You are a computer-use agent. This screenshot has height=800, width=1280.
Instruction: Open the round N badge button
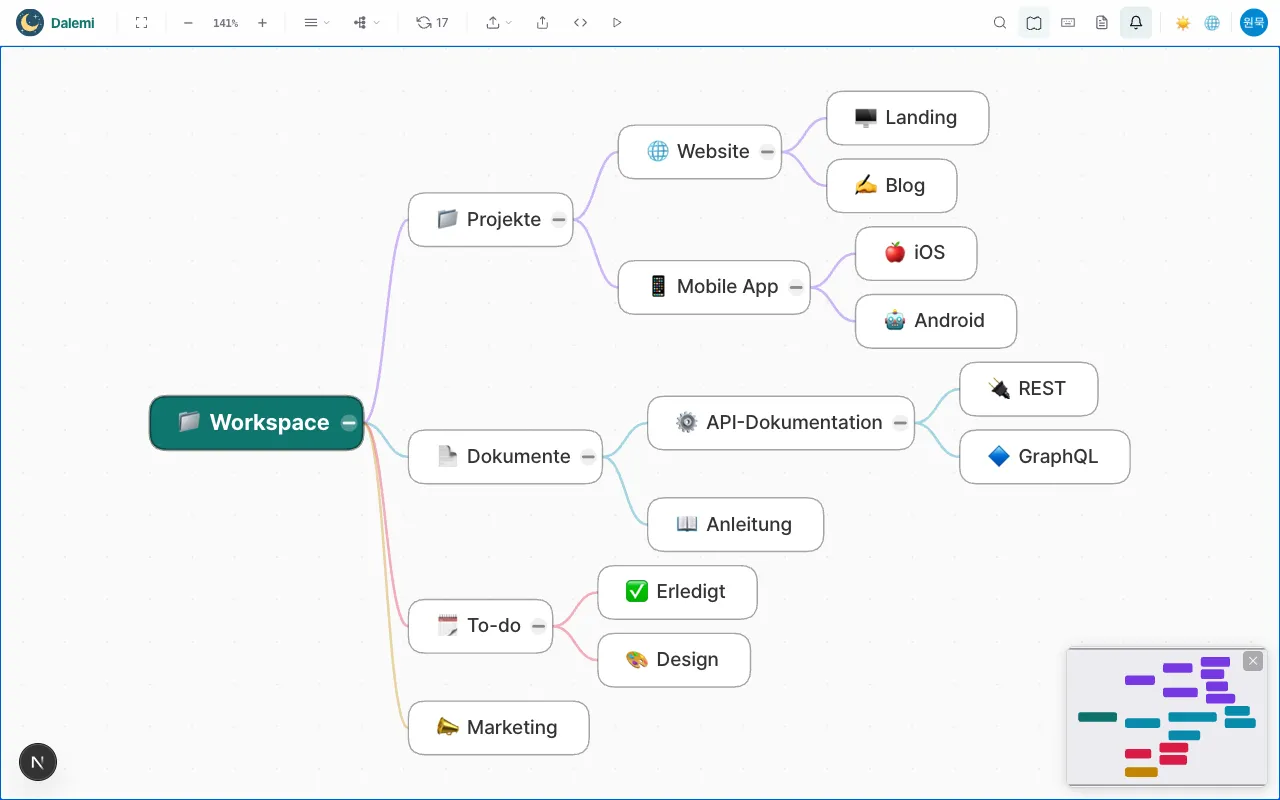pos(38,762)
